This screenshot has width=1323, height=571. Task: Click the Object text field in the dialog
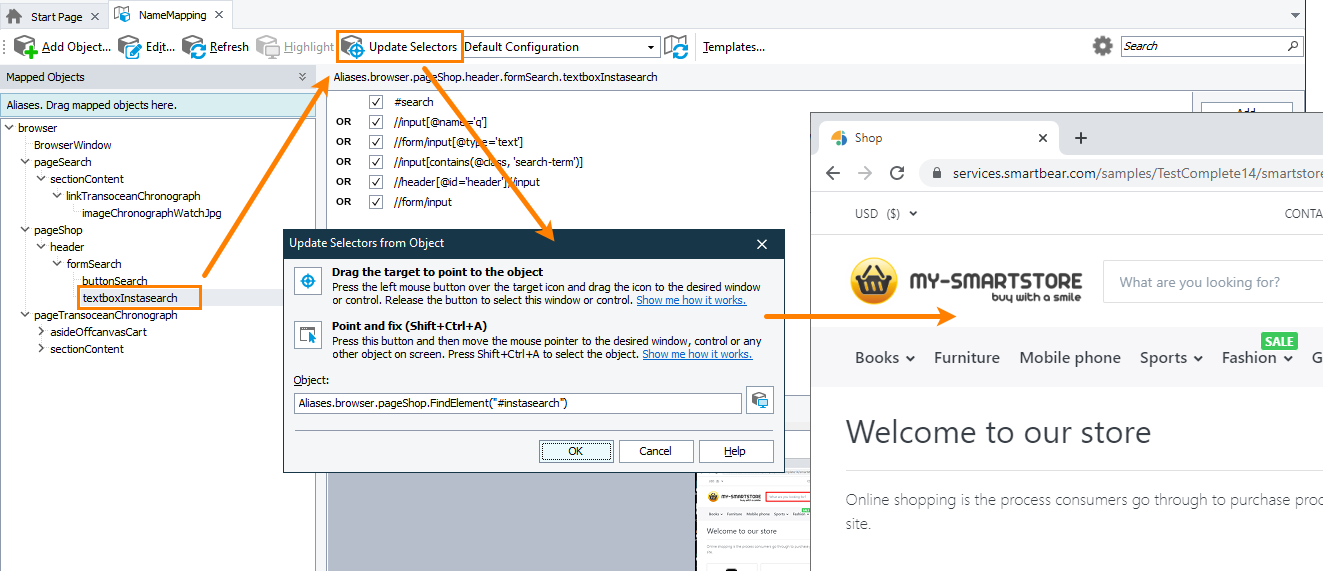click(x=518, y=403)
